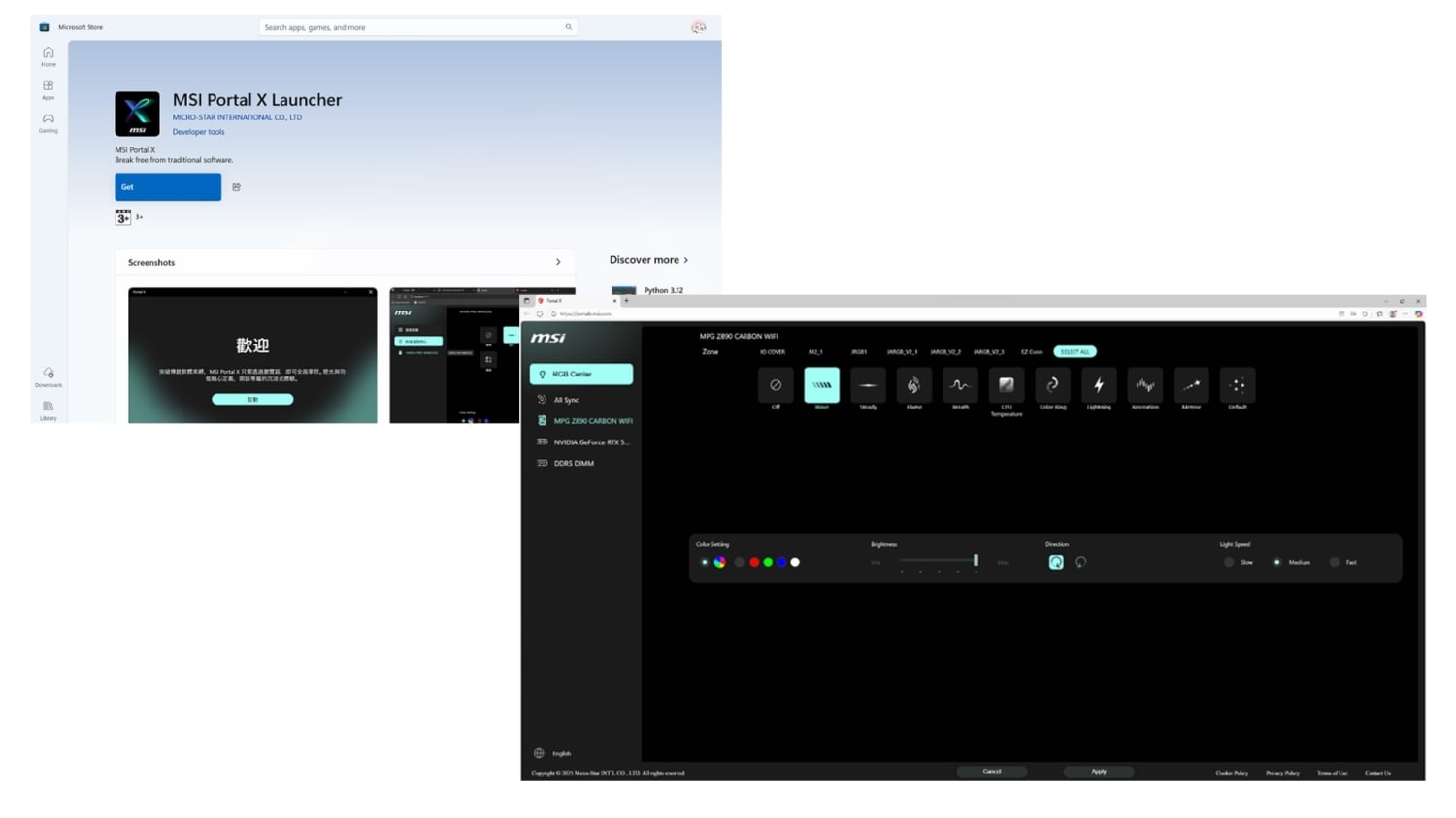Screen dimensions: 1456x818
Task: Pick the red color swatch
Action: (x=754, y=562)
